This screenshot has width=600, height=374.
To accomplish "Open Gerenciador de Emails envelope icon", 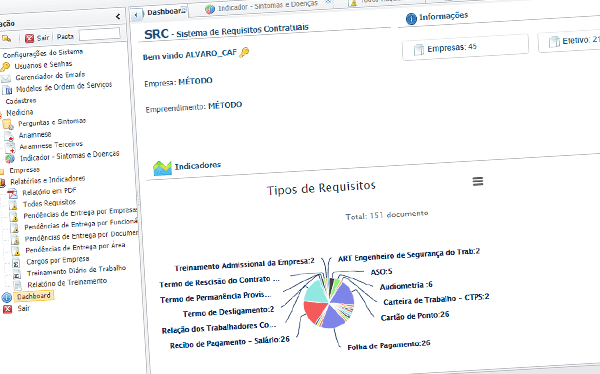I will tap(6, 79).
